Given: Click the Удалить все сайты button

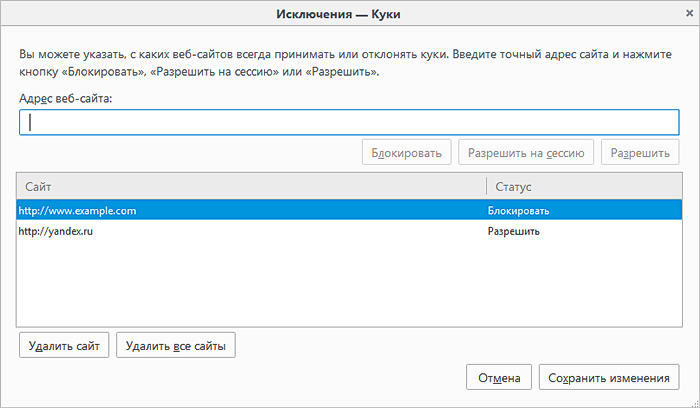Looking at the screenshot, I should [176, 346].
